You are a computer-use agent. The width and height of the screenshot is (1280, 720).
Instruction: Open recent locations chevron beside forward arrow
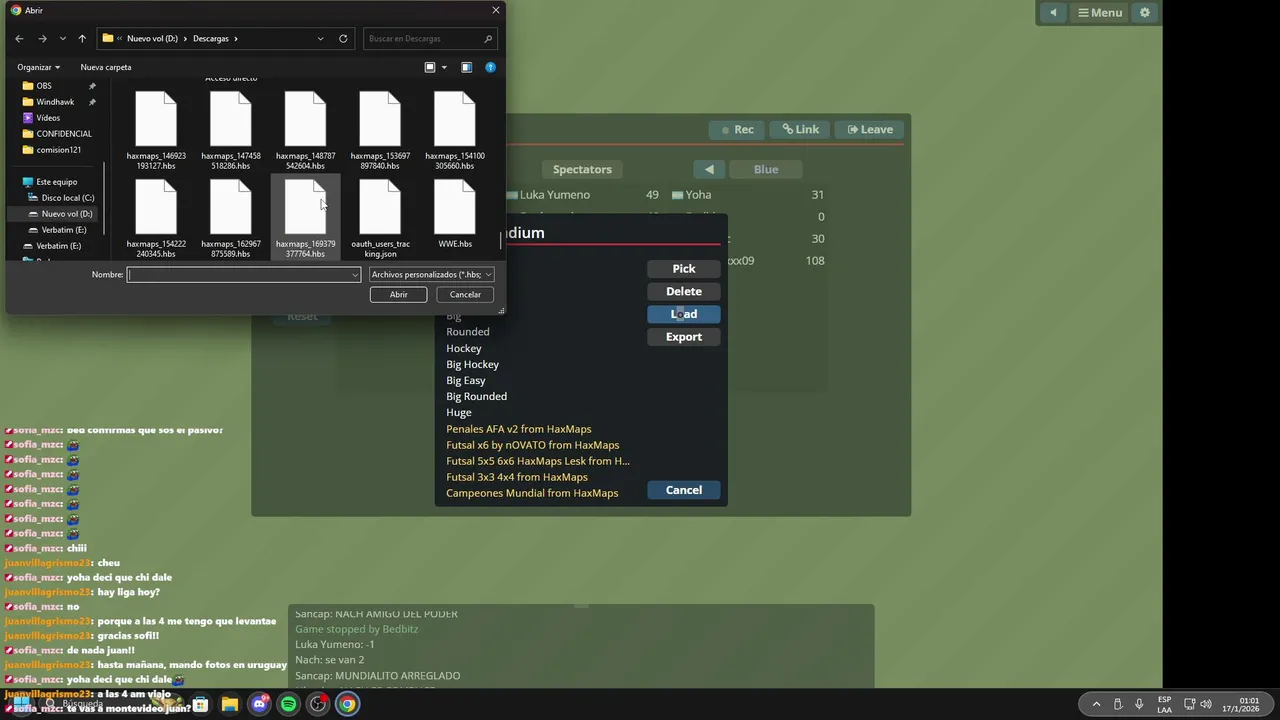coord(63,38)
